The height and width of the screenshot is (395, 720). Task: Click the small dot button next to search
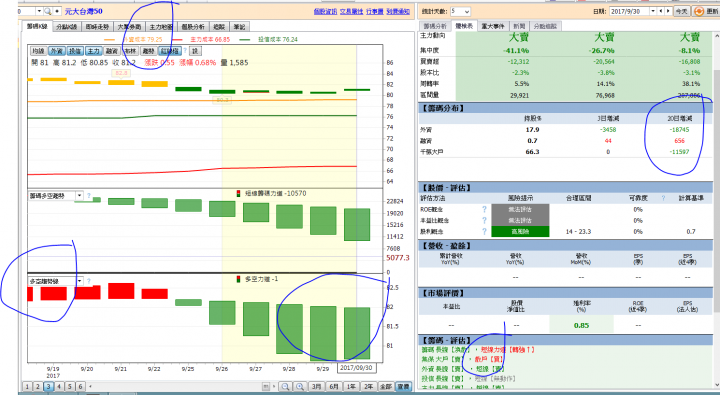coord(57,11)
